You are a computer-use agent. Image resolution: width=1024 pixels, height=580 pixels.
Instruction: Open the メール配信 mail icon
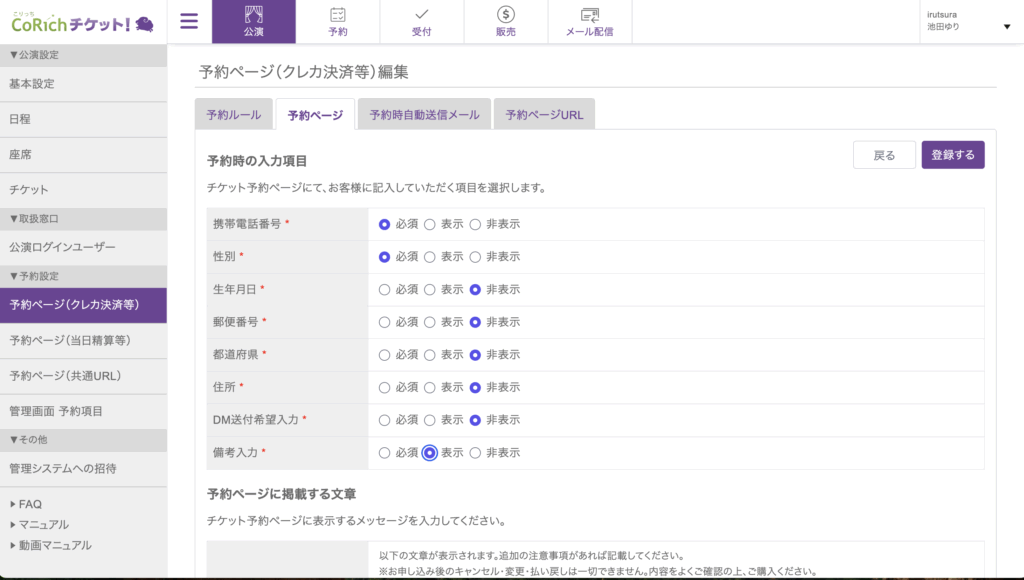[x=589, y=21]
